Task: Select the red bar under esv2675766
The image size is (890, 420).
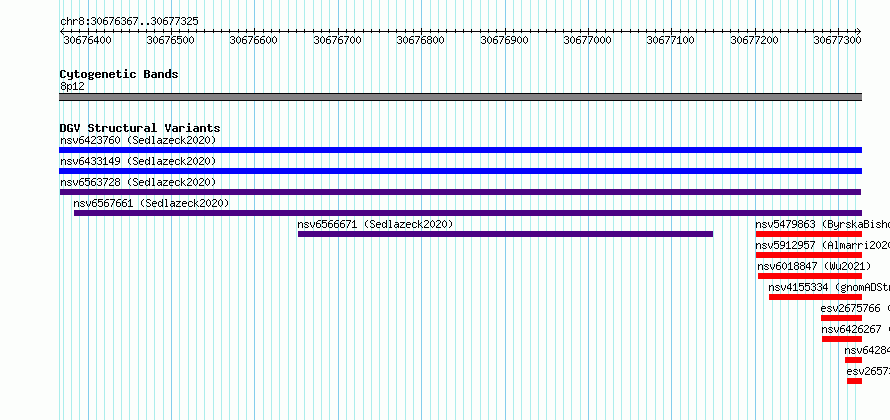Action: click(x=842, y=318)
